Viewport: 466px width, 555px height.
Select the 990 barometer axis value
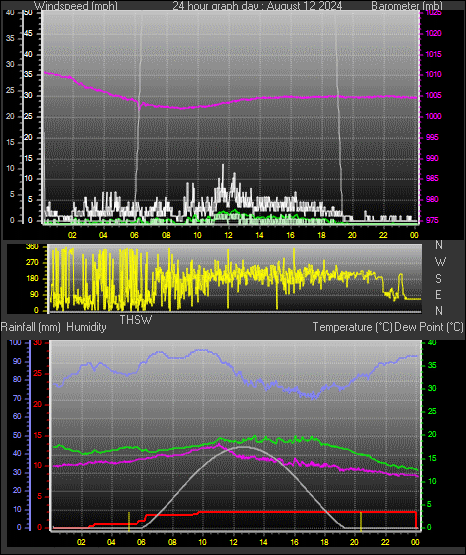(x=432, y=158)
